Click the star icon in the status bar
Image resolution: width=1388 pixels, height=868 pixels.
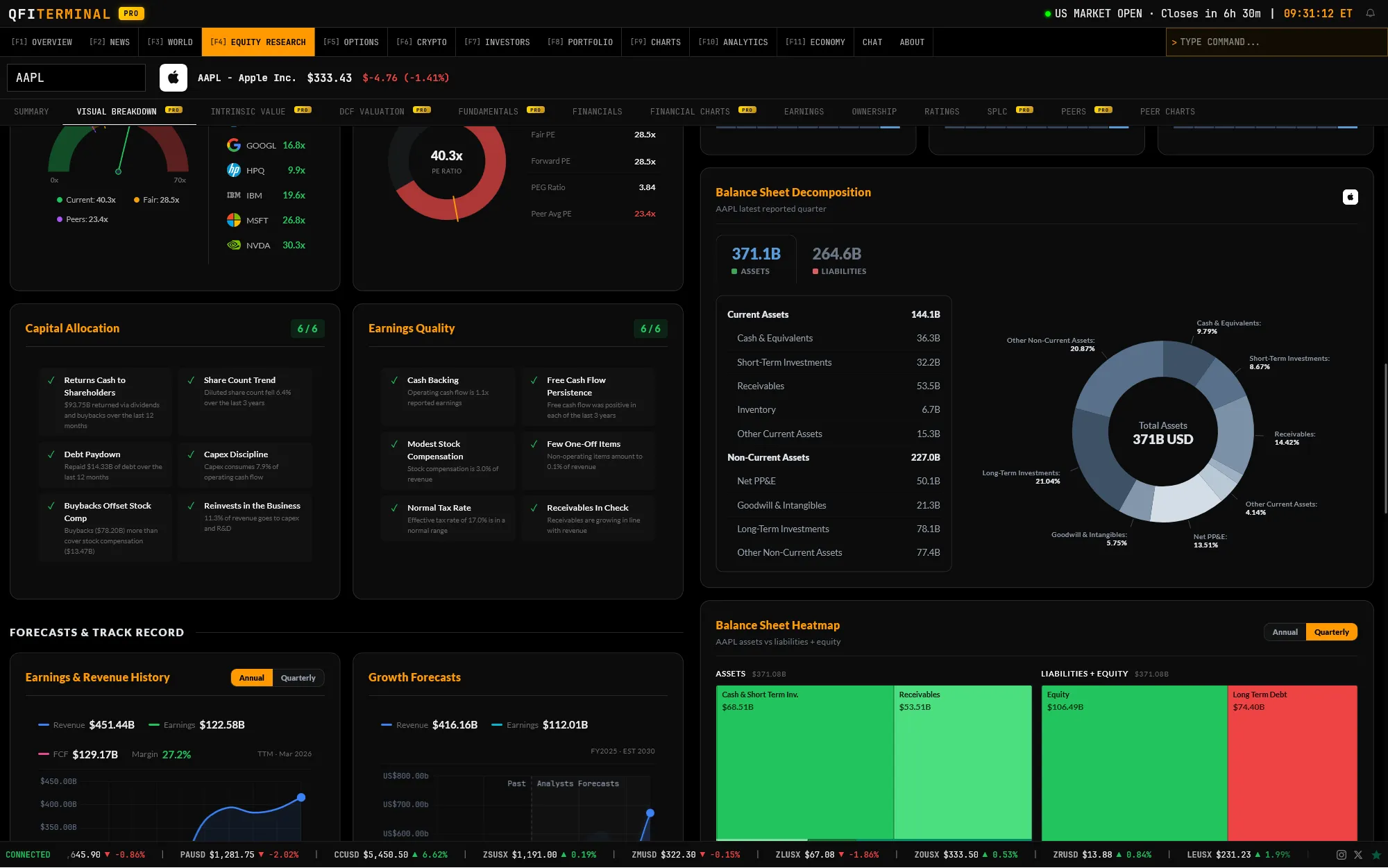[1376, 855]
